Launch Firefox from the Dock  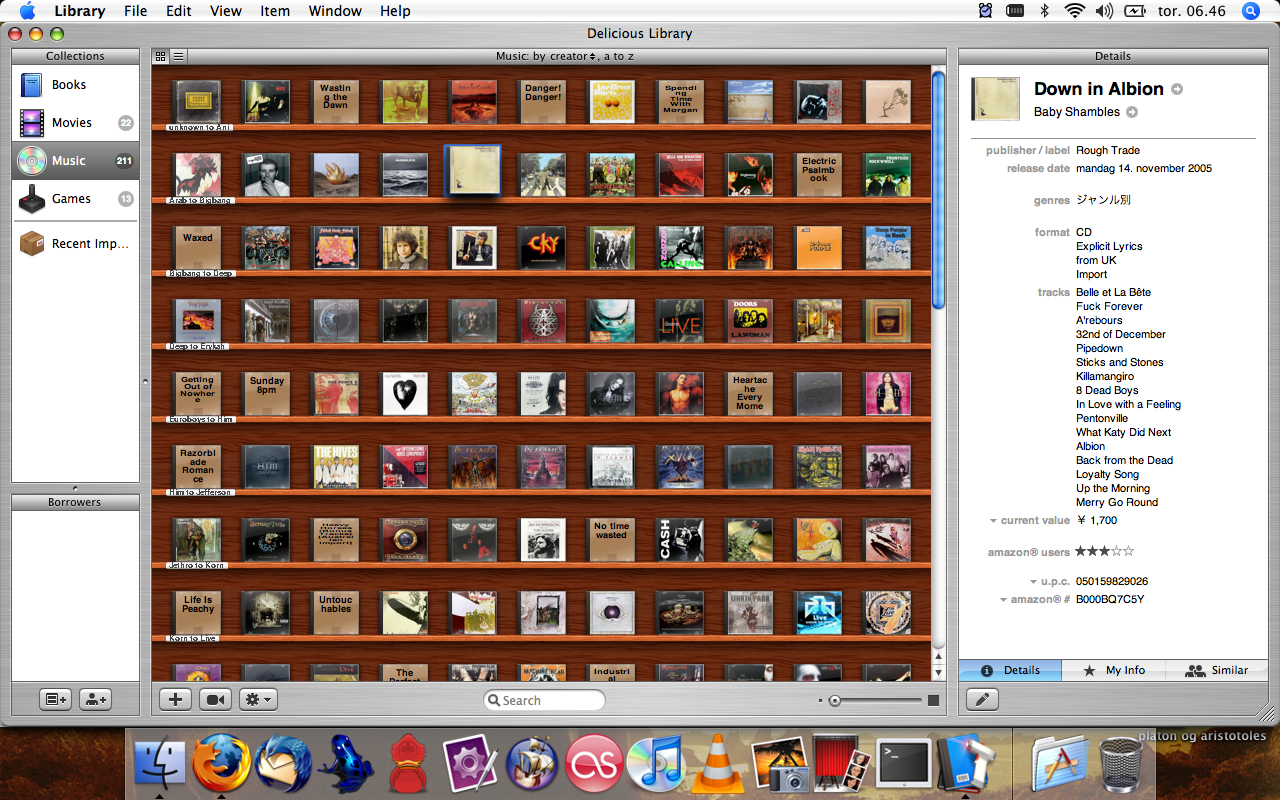pyautogui.click(x=222, y=763)
